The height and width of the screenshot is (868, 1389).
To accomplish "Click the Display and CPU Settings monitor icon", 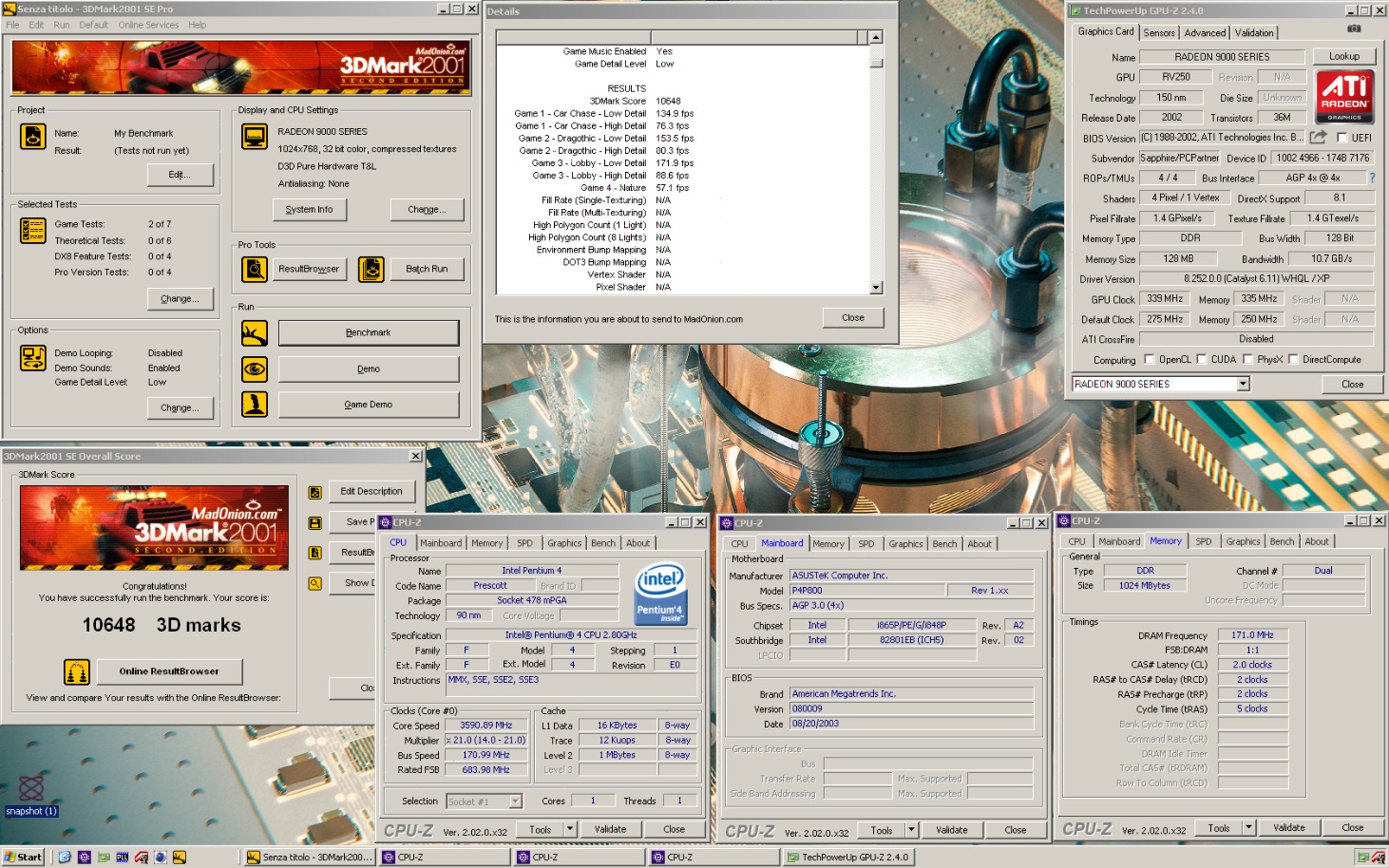I will [255, 138].
